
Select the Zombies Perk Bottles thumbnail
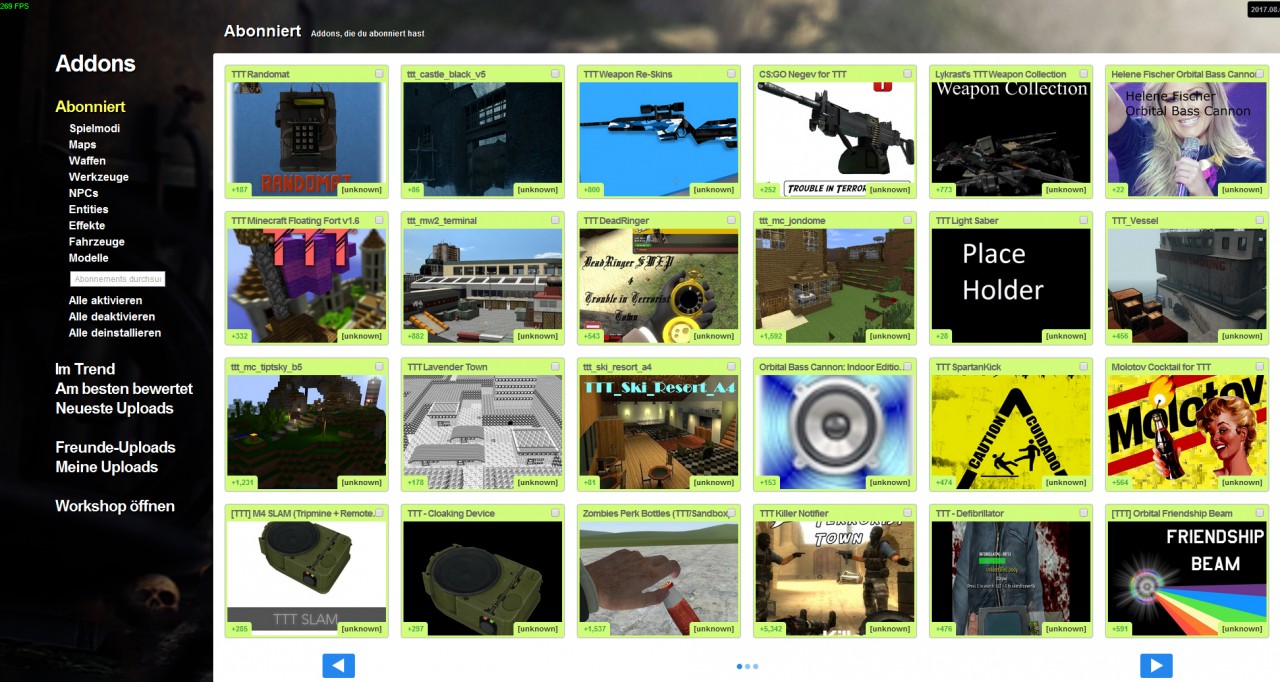pos(659,578)
